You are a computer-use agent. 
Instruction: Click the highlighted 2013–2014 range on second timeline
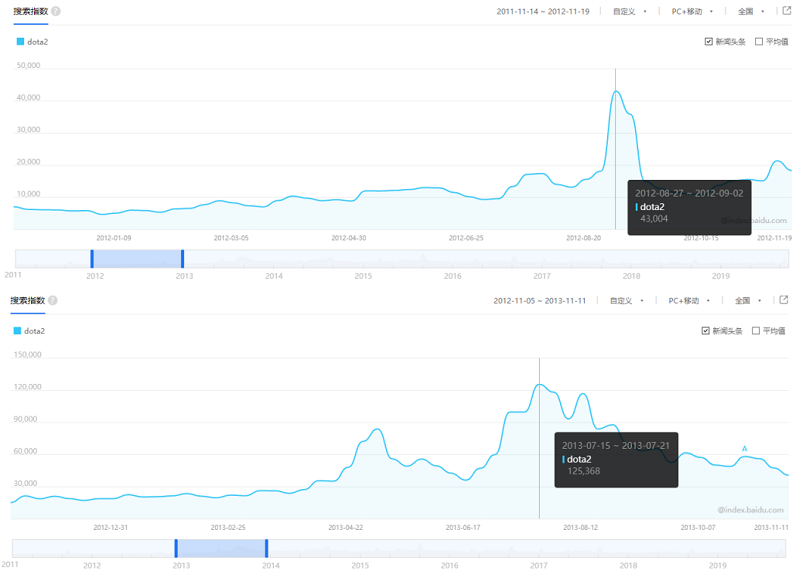[x=221, y=548]
